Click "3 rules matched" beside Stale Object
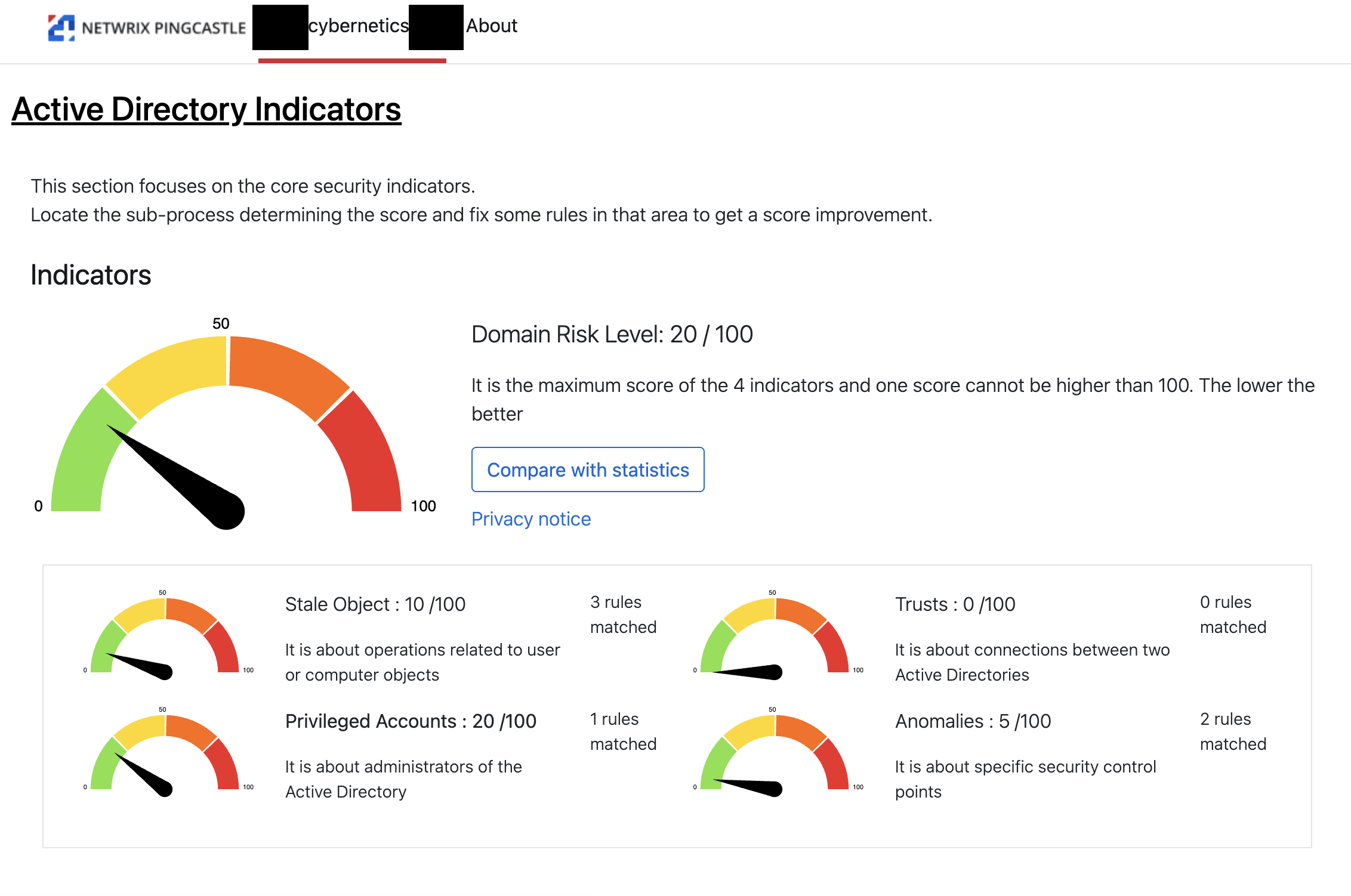This screenshot has width=1351, height=896. pyautogui.click(x=622, y=614)
